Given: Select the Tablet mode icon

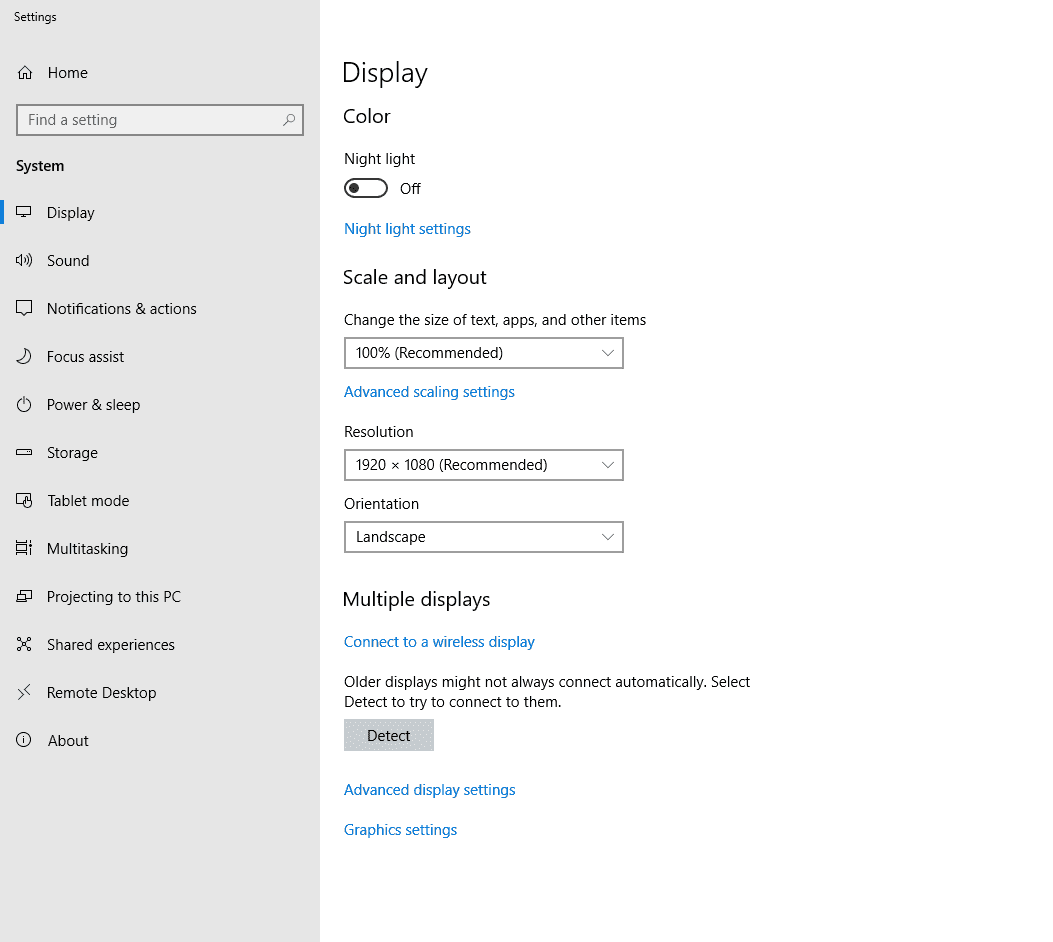Looking at the screenshot, I should click(24, 500).
